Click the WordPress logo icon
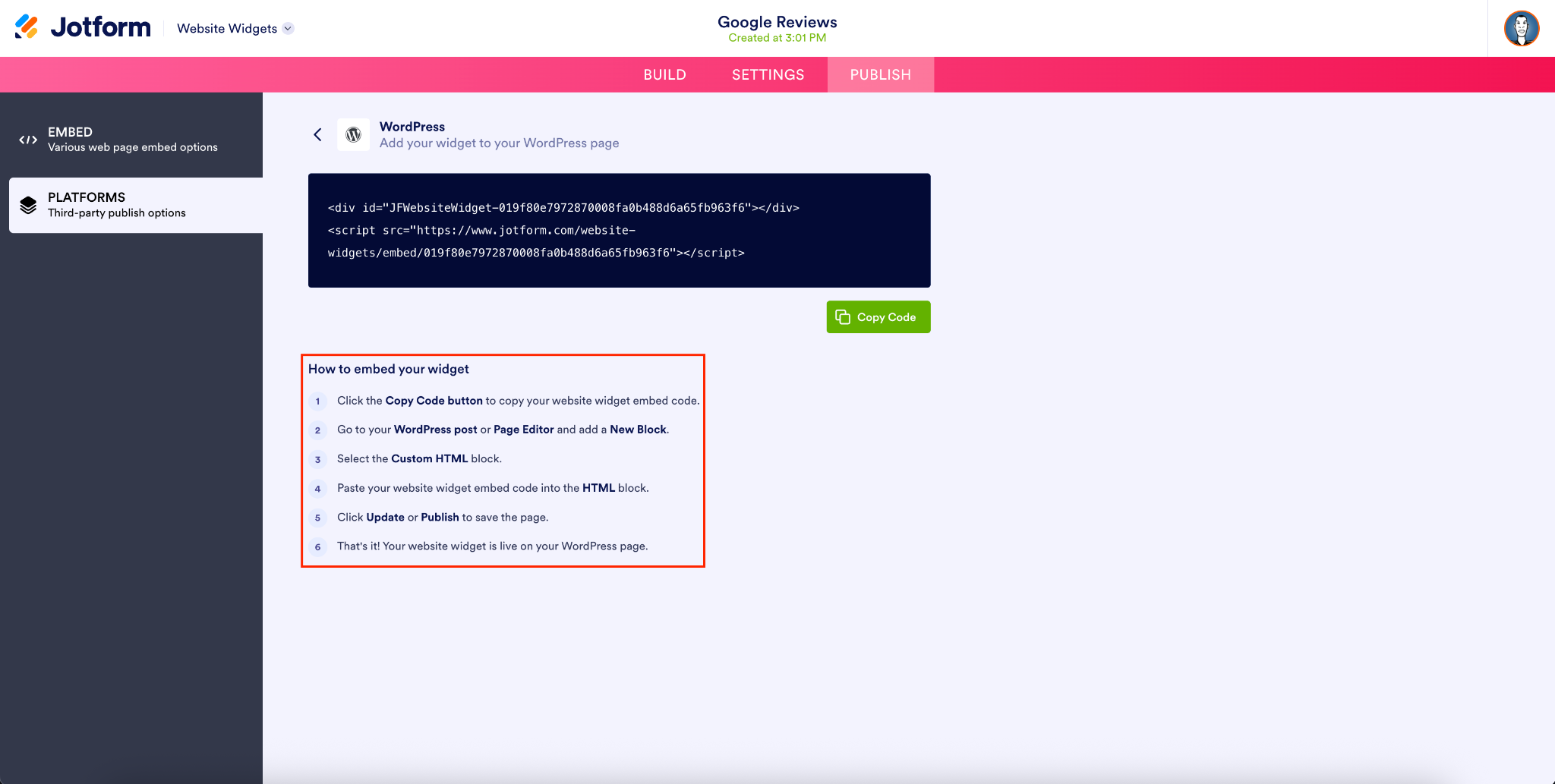This screenshot has height=784, width=1555. [x=353, y=134]
